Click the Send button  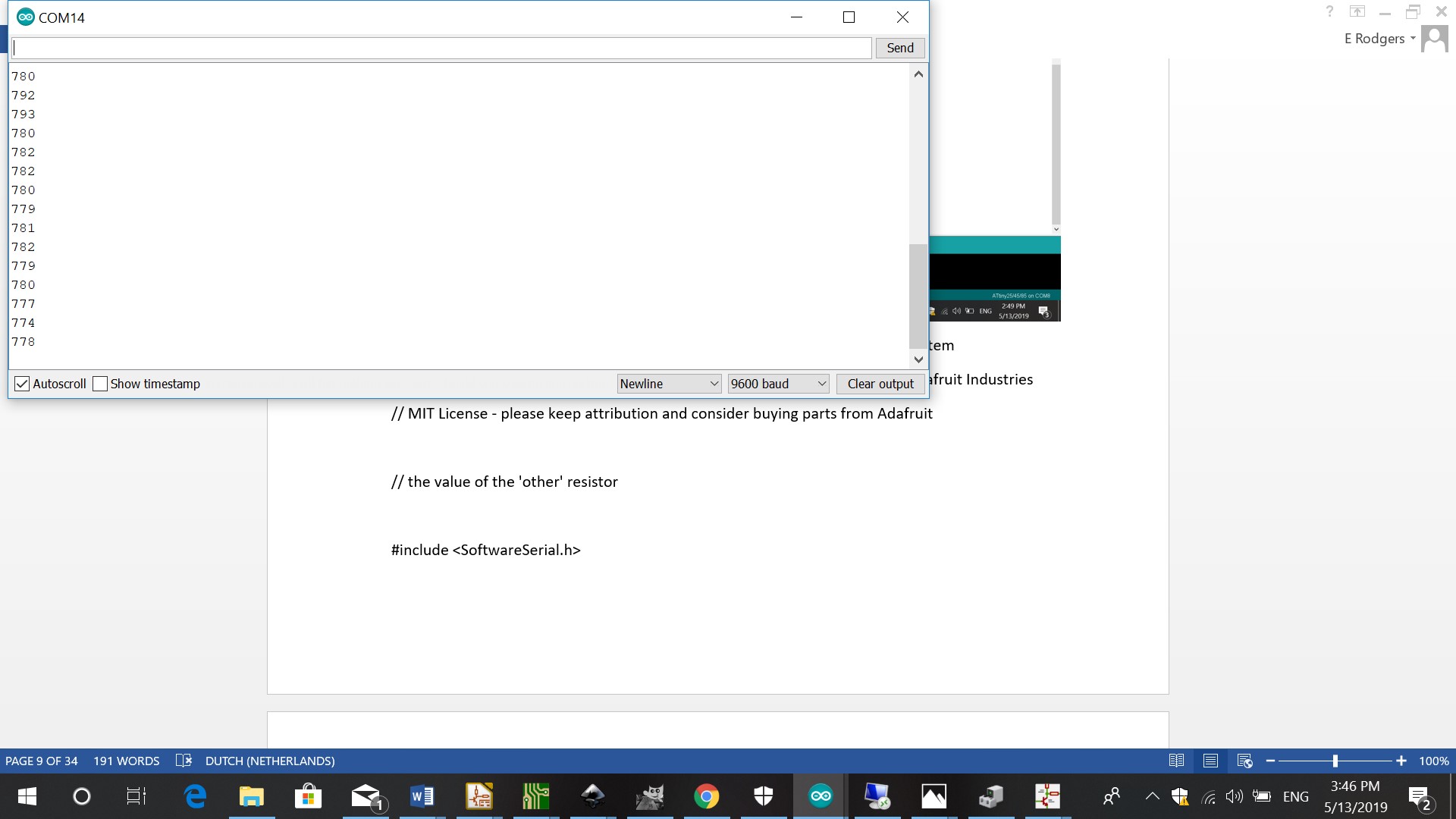[x=900, y=48]
